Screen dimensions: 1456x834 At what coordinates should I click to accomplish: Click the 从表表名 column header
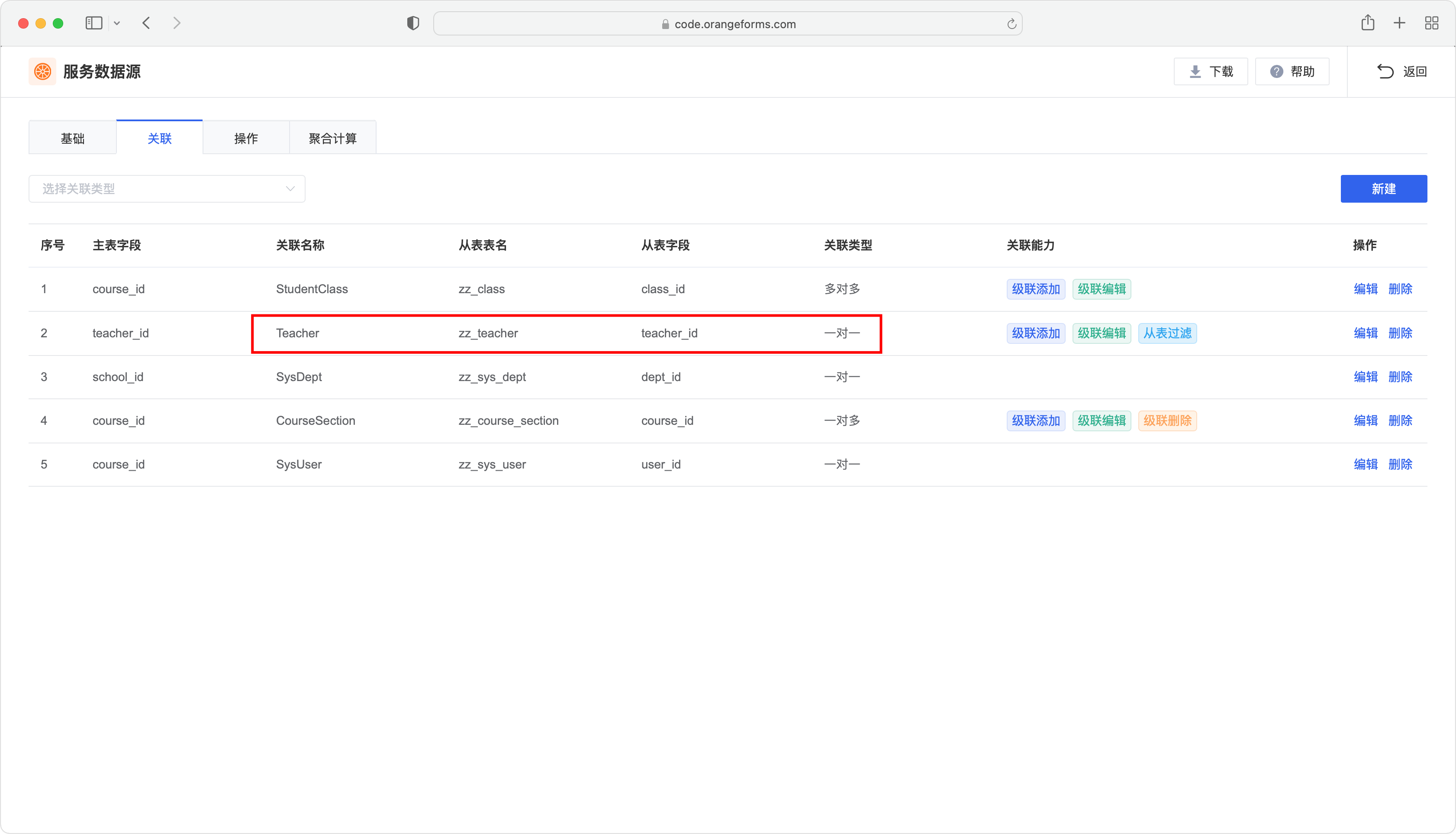click(x=483, y=245)
